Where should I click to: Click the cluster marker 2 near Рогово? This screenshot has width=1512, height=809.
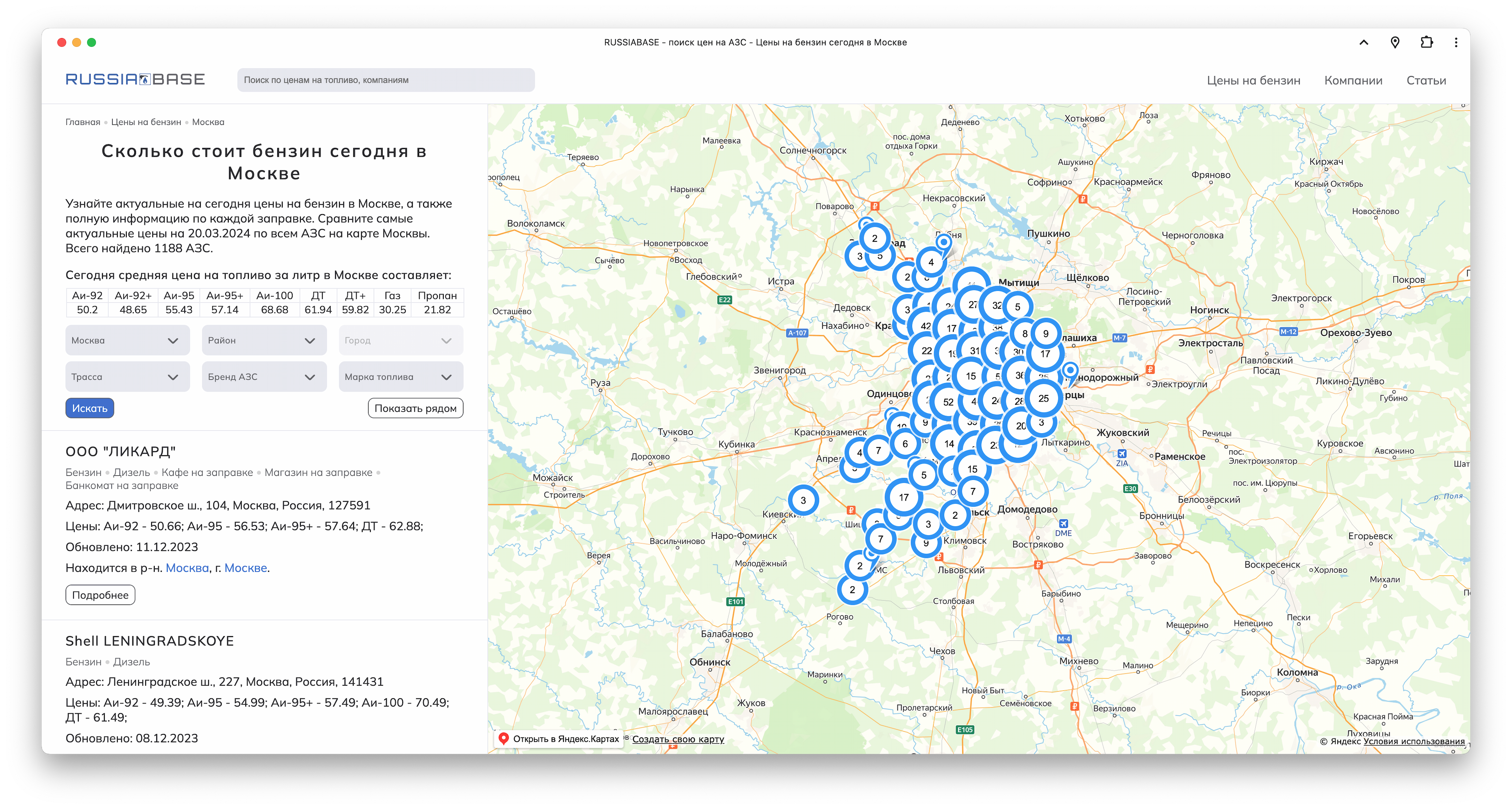tap(852, 590)
